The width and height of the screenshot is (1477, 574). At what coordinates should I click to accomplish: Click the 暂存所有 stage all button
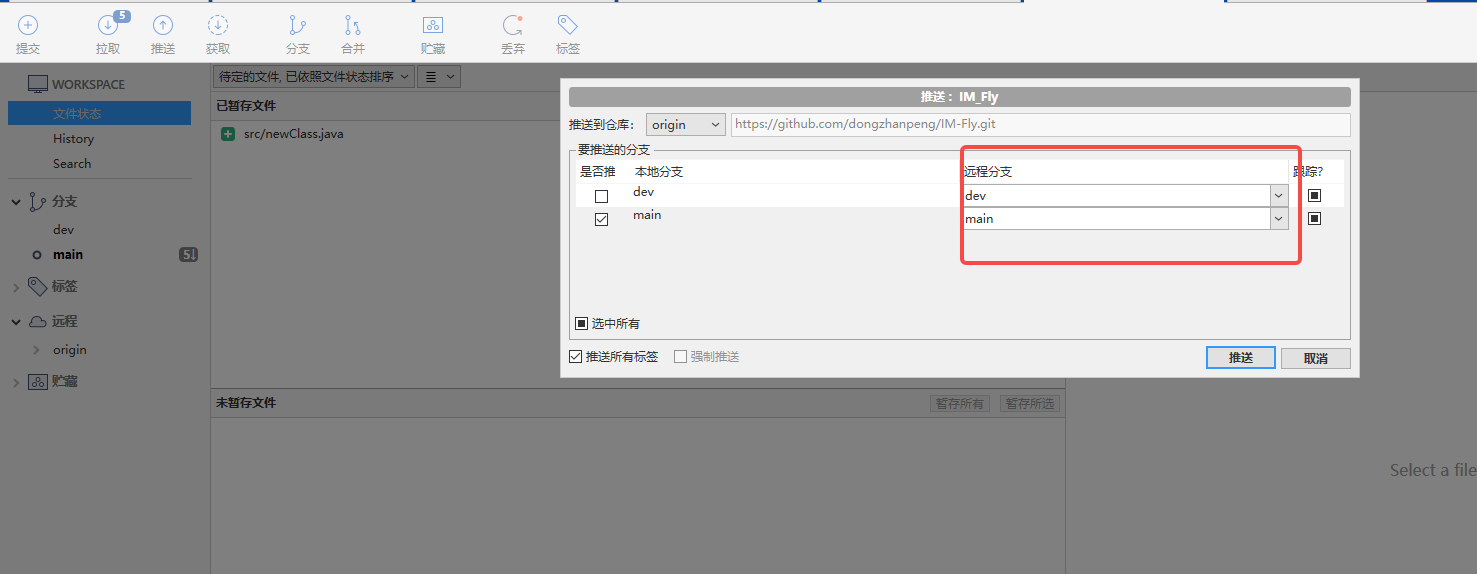click(x=960, y=404)
